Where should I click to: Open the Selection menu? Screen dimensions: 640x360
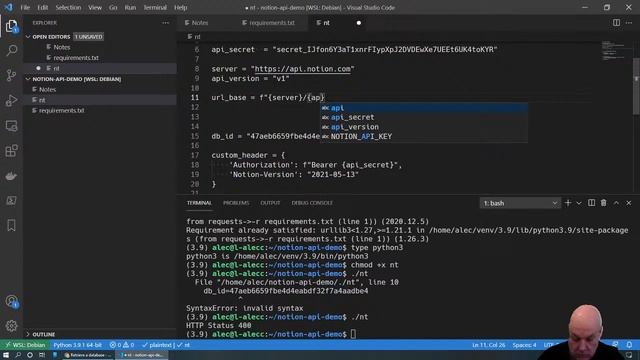68,7
